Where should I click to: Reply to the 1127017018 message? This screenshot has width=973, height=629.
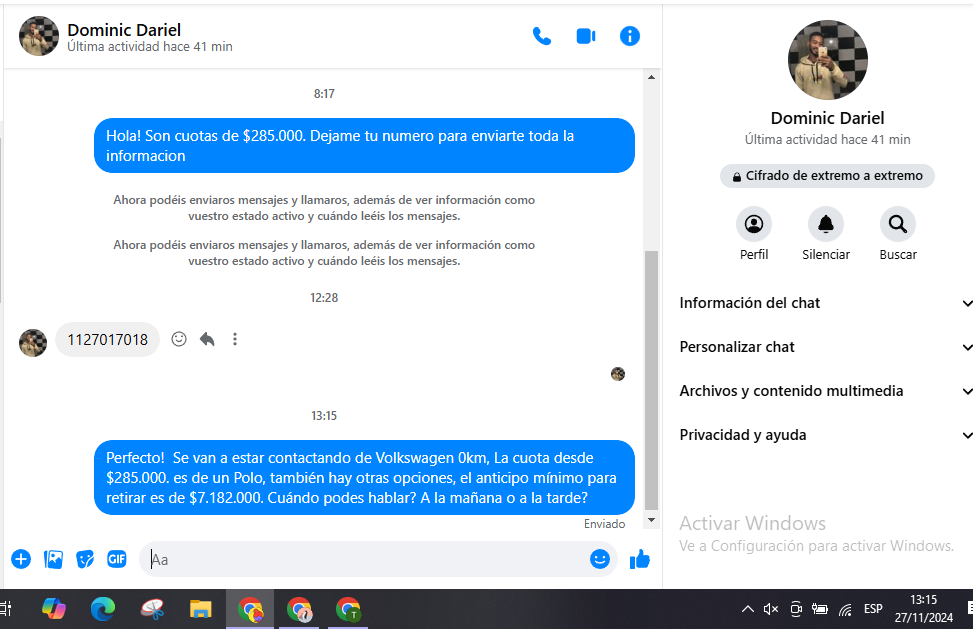[207, 339]
